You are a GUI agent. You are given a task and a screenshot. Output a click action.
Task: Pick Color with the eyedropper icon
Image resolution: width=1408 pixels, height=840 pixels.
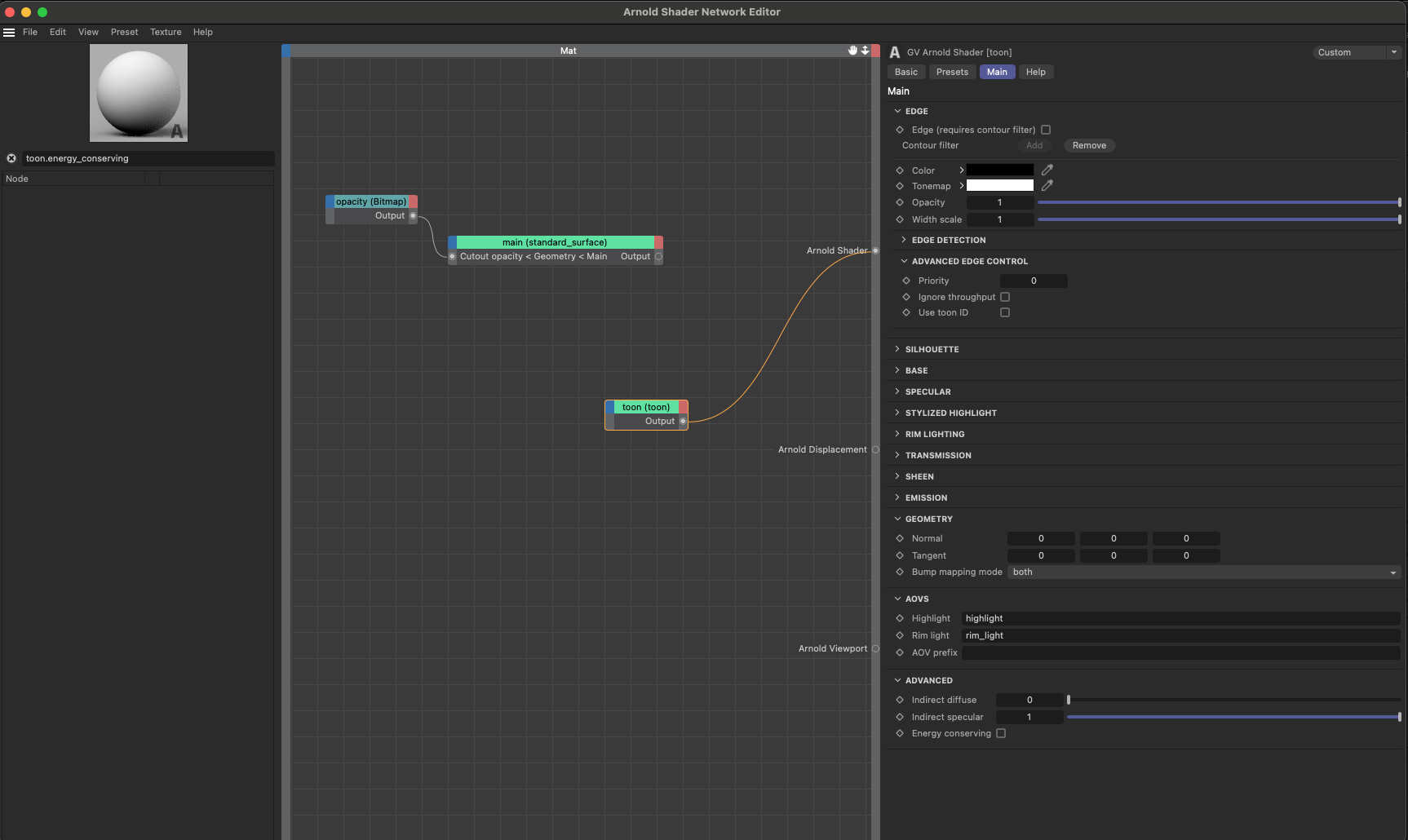pyautogui.click(x=1047, y=170)
